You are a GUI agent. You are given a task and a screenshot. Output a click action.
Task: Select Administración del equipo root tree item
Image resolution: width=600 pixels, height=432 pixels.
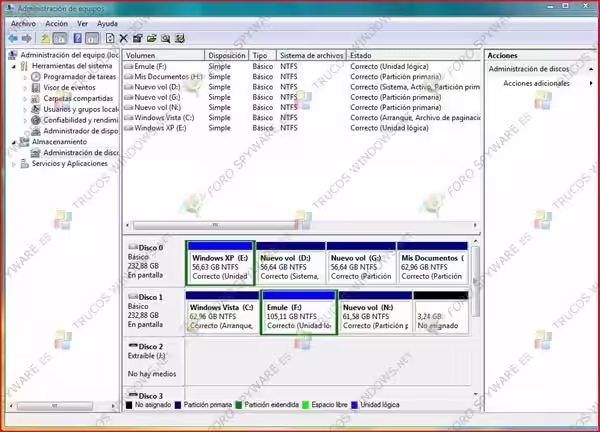click(69, 55)
